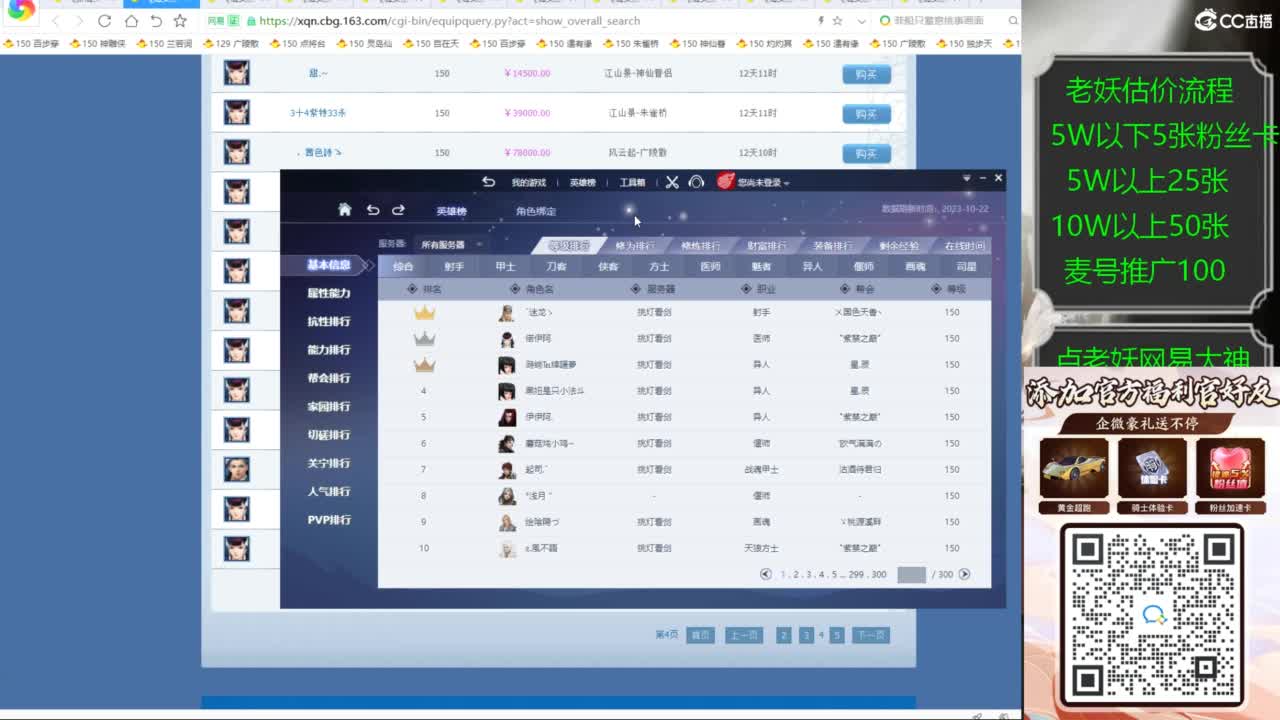Click the avatar of the rank 7 player
This screenshot has width=1280, height=720.
[x=507, y=469]
